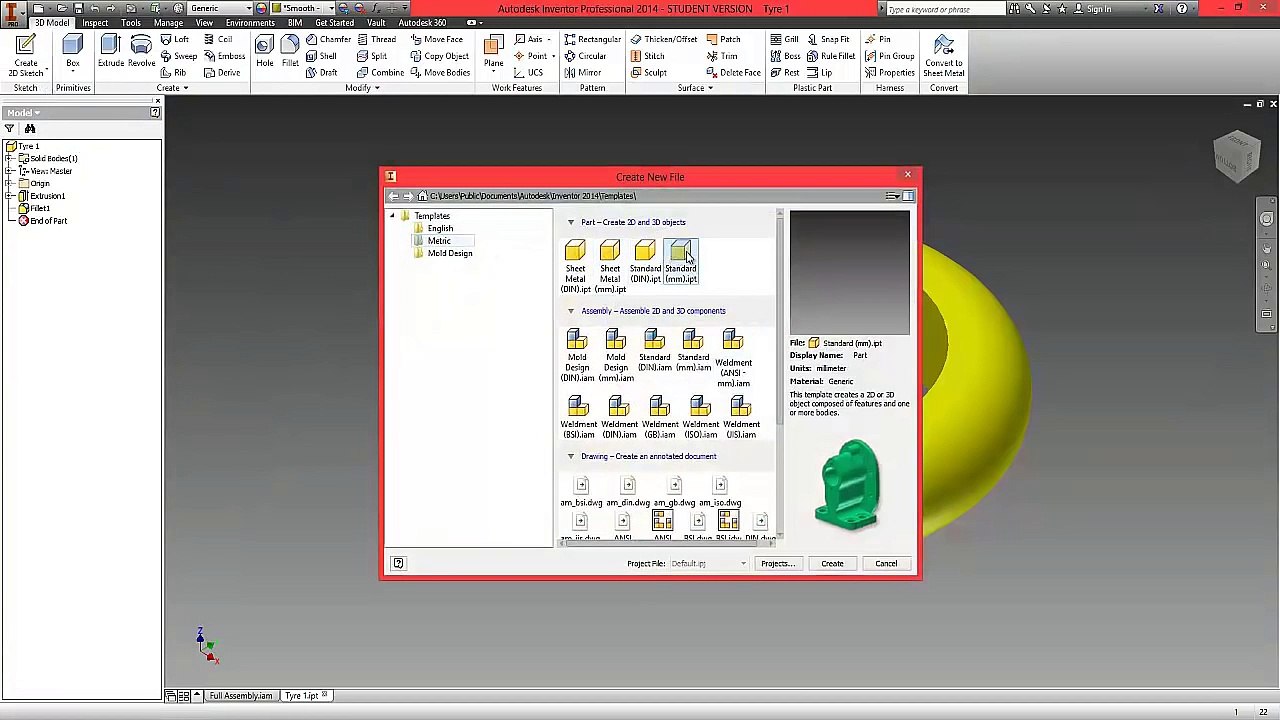Open the Tools ribbon tab
Image resolution: width=1280 pixels, height=720 pixels.
[131, 23]
